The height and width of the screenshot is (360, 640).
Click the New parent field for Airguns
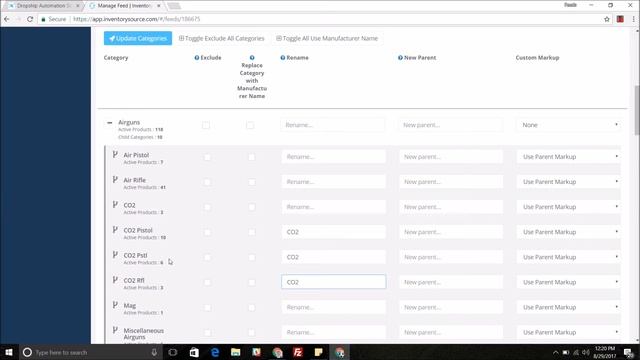click(x=451, y=125)
